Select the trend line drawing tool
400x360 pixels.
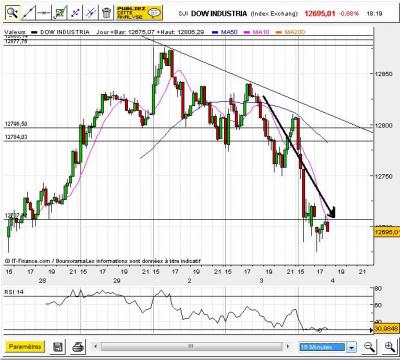tap(29, 13)
